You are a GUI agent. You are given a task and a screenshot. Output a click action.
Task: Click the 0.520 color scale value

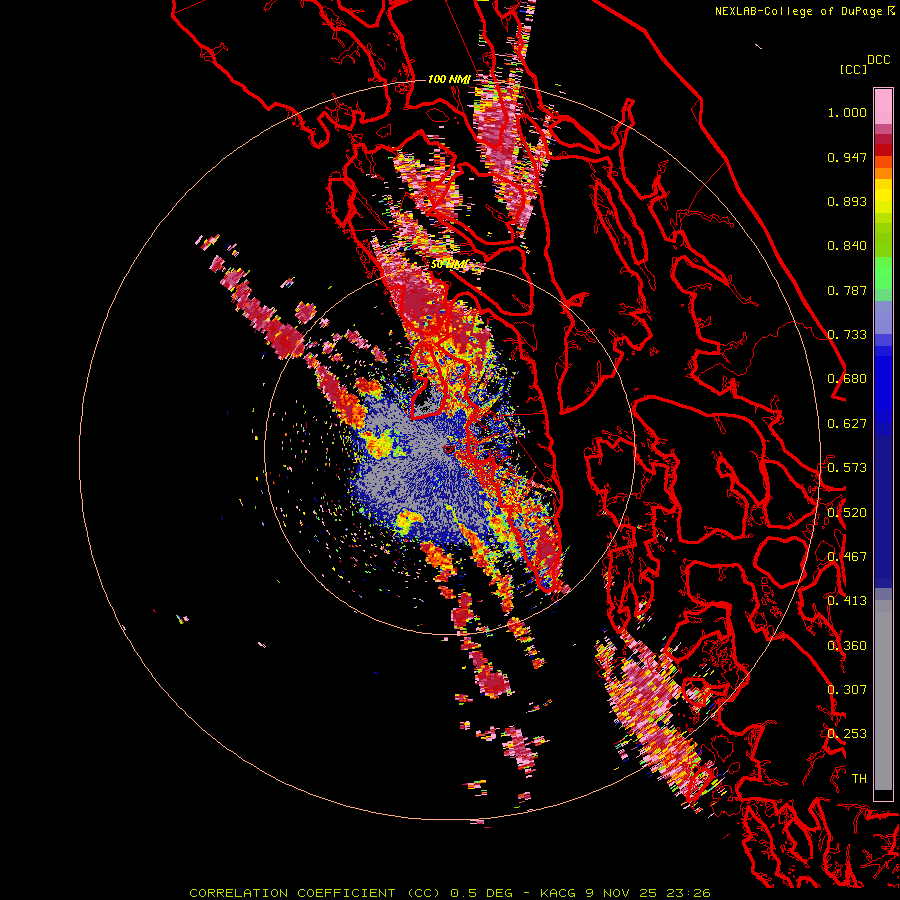[847, 513]
